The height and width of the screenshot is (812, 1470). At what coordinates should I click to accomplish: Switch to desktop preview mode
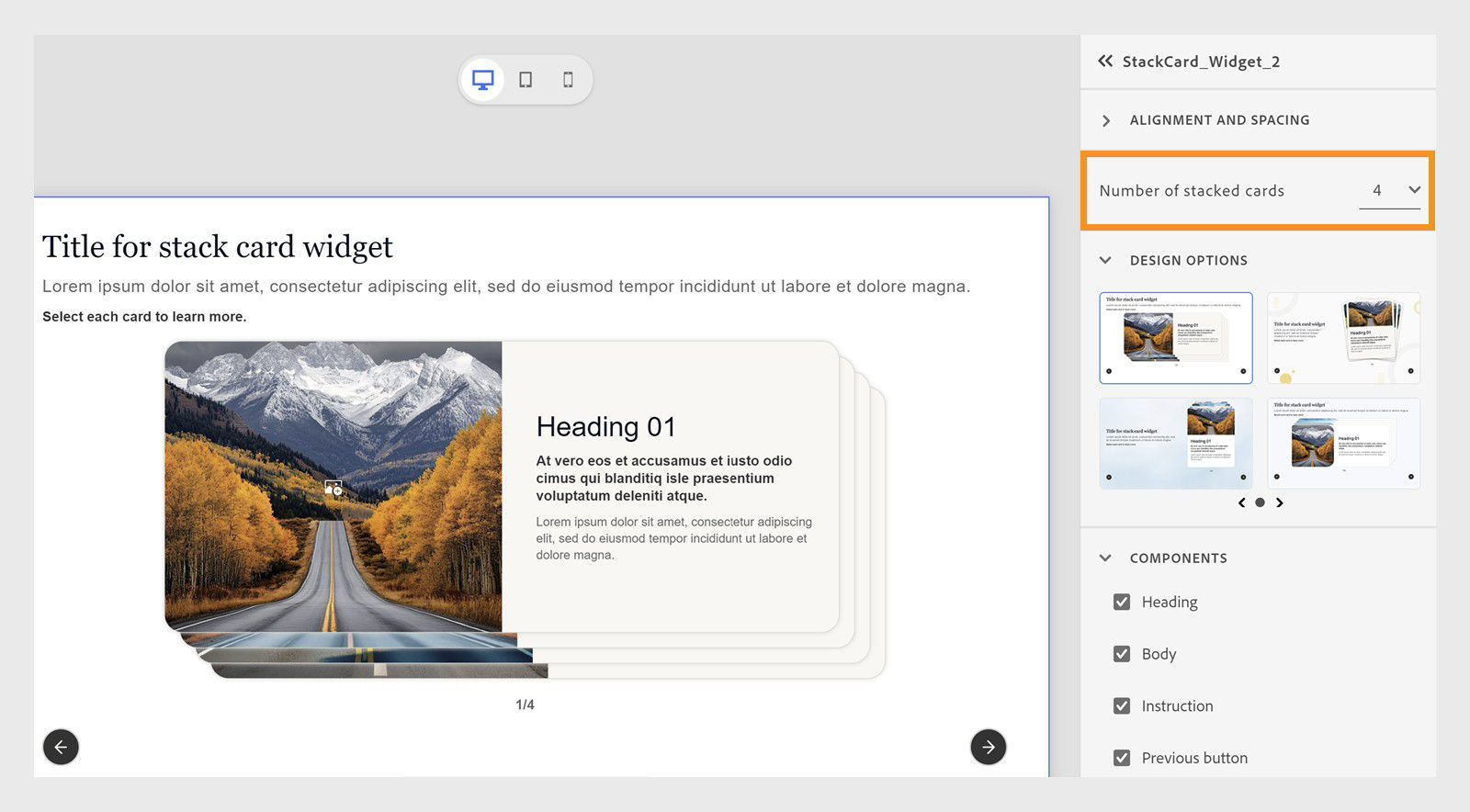[482, 80]
